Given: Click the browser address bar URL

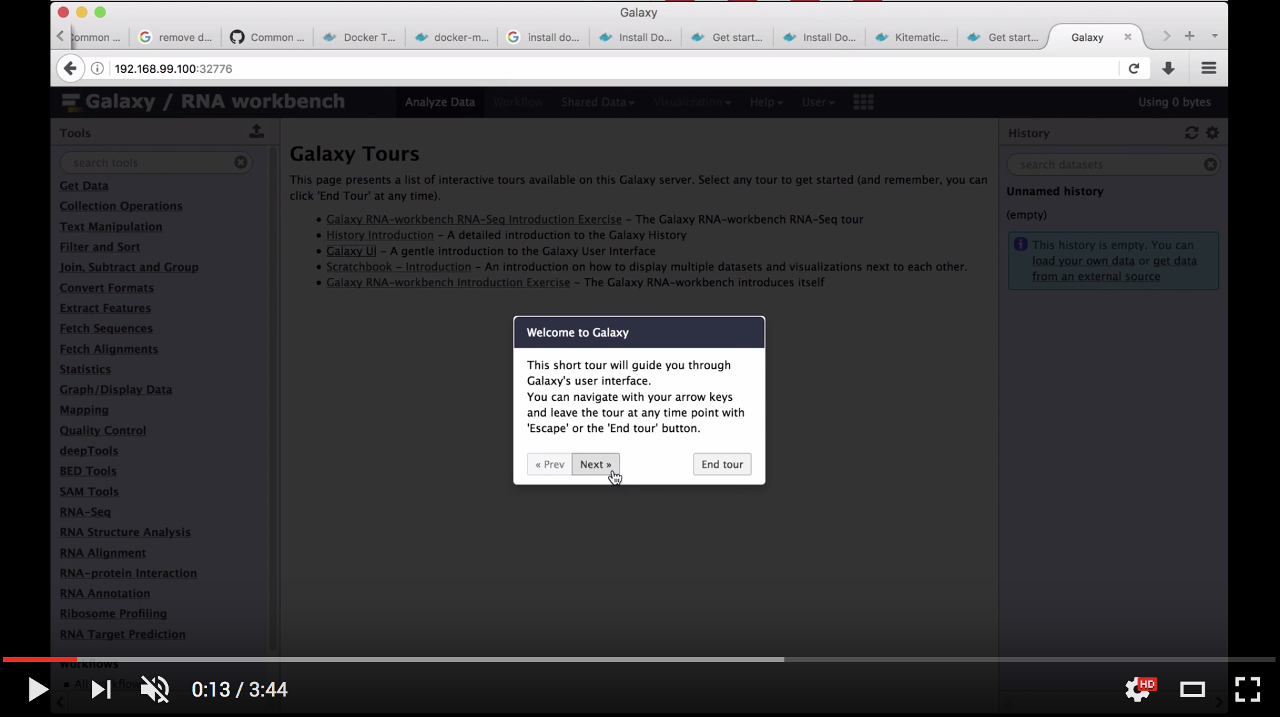Looking at the screenshot, I should tap(174, 68).
